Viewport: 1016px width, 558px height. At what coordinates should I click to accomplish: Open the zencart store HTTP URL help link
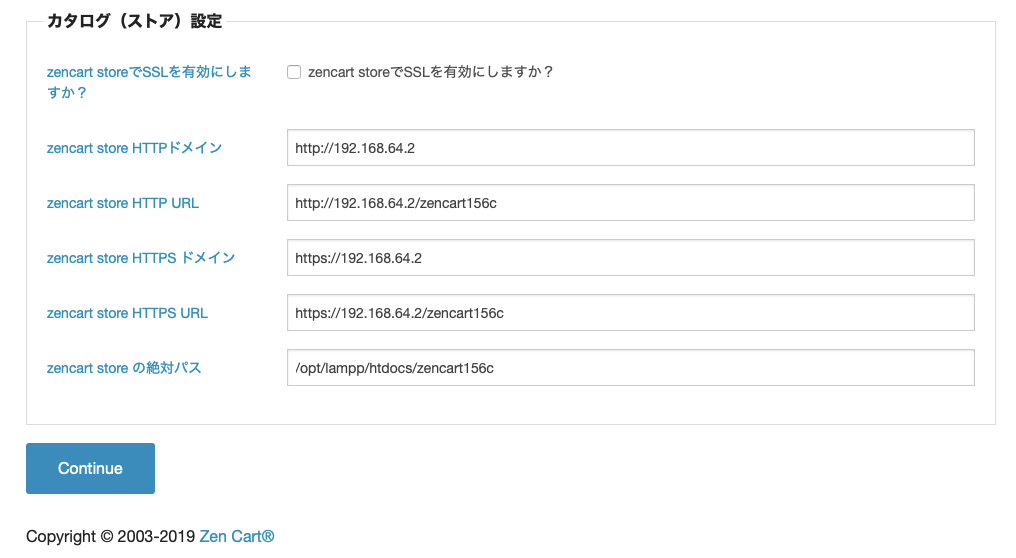[x=122, y=203]
